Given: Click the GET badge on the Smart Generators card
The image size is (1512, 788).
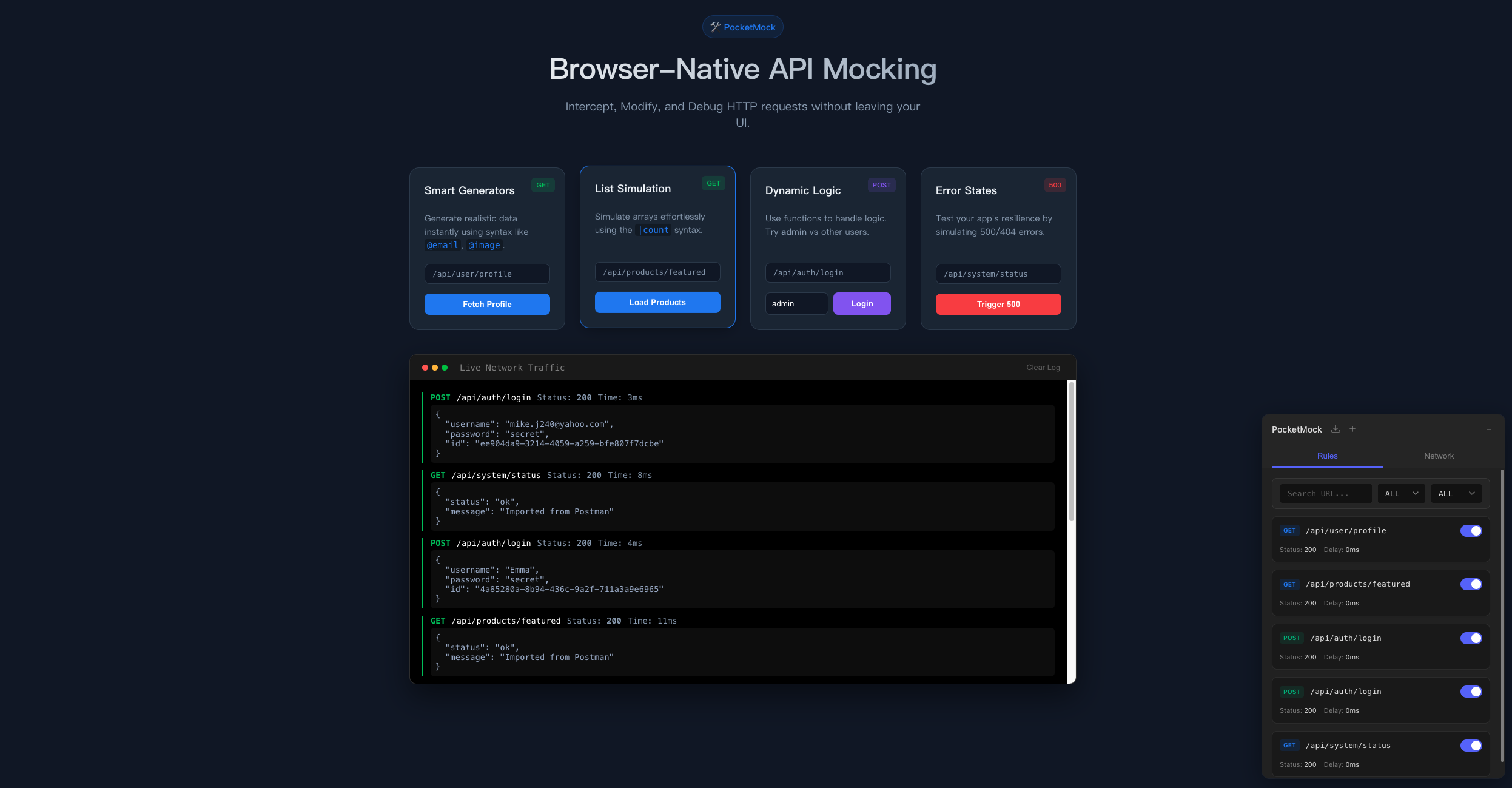Looking at the screenshot, I should tap(543, 185).
